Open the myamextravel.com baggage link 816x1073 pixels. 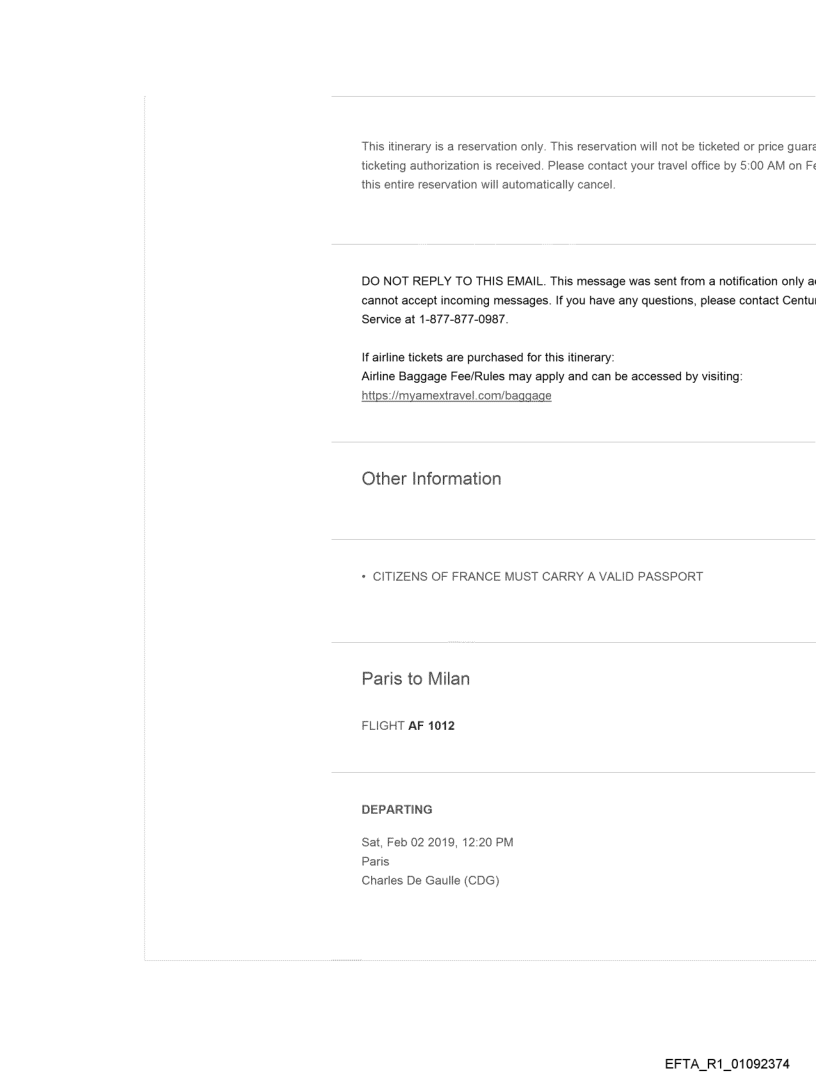click(x=456, y=396)
